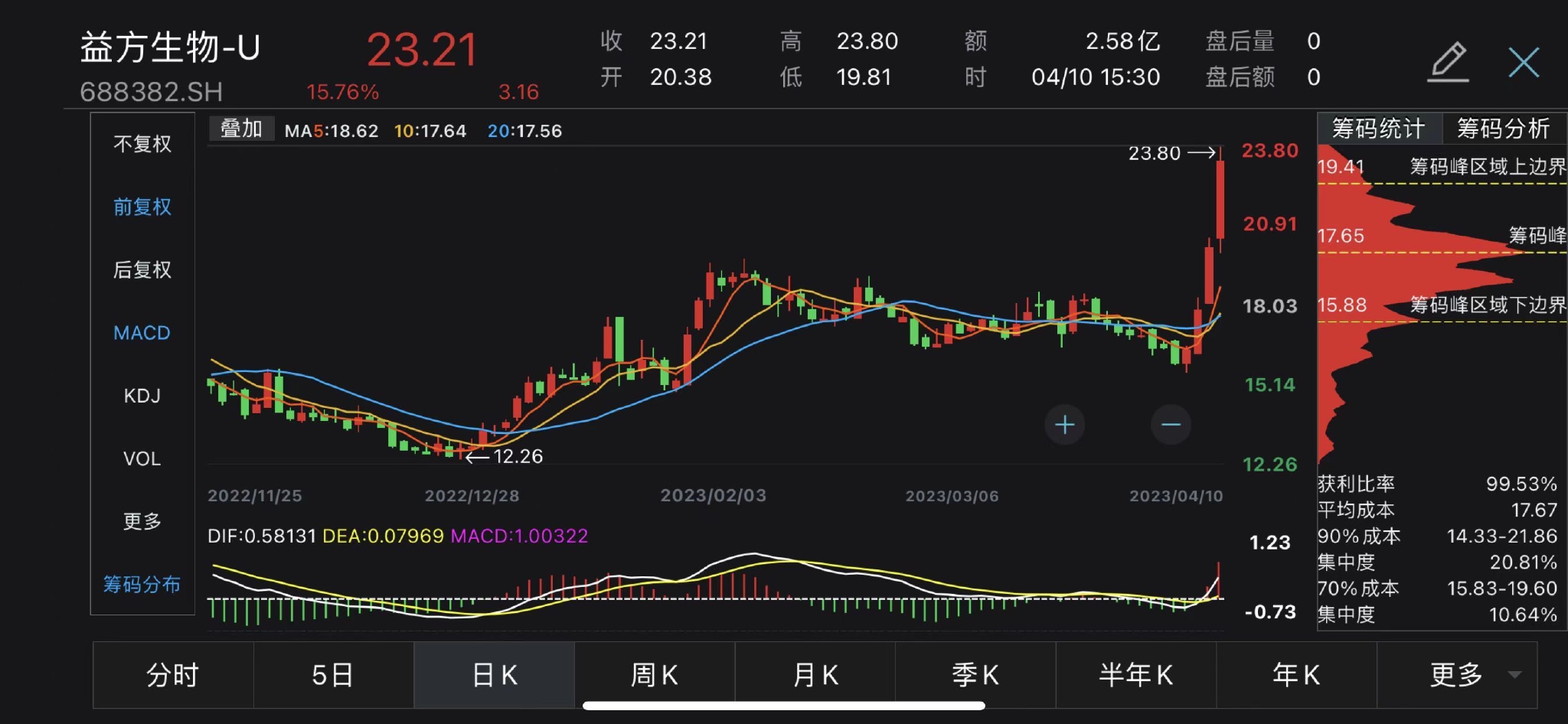The height and width of the screenshot is (724, 1568).
Task: Click DEA:0.07969 indicator value
Action: point(384,536)
